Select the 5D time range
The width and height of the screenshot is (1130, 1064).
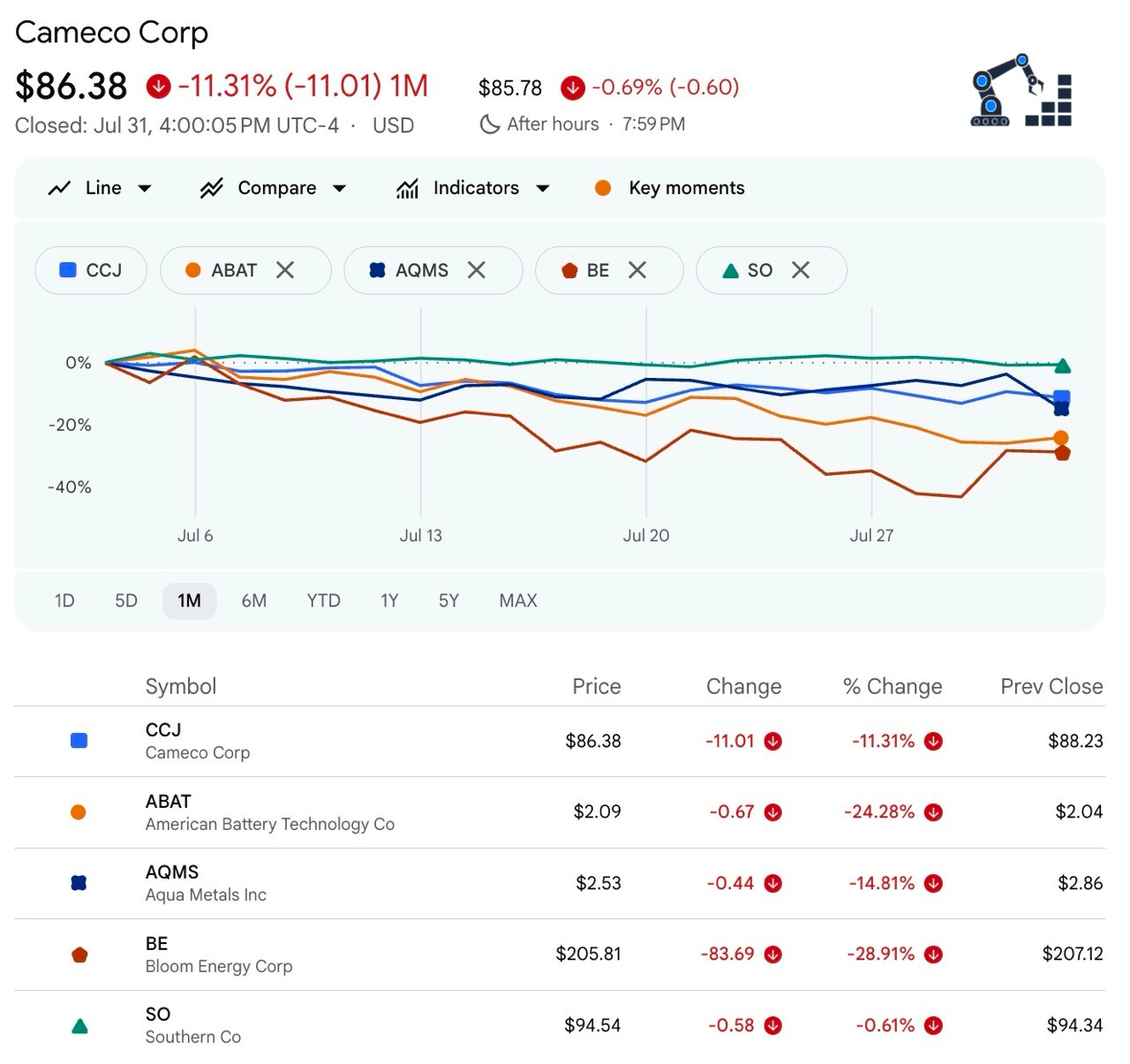[126, 600]
